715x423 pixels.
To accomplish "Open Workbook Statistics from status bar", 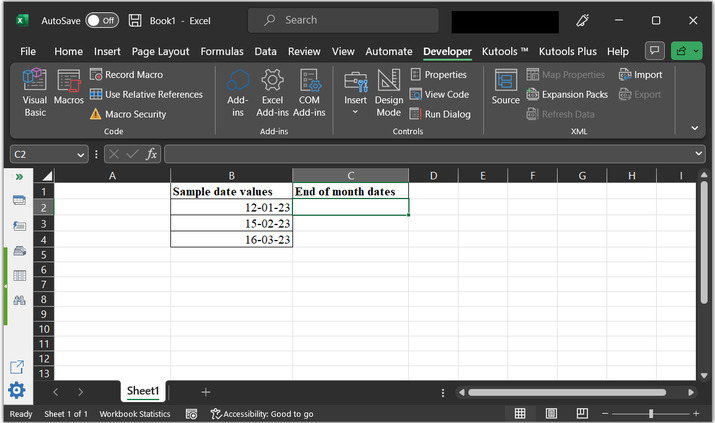I will 135,414.
